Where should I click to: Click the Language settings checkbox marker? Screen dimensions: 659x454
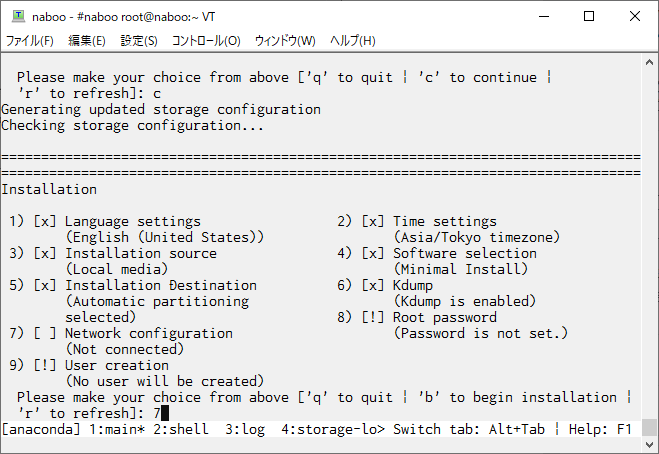[45, 221]
